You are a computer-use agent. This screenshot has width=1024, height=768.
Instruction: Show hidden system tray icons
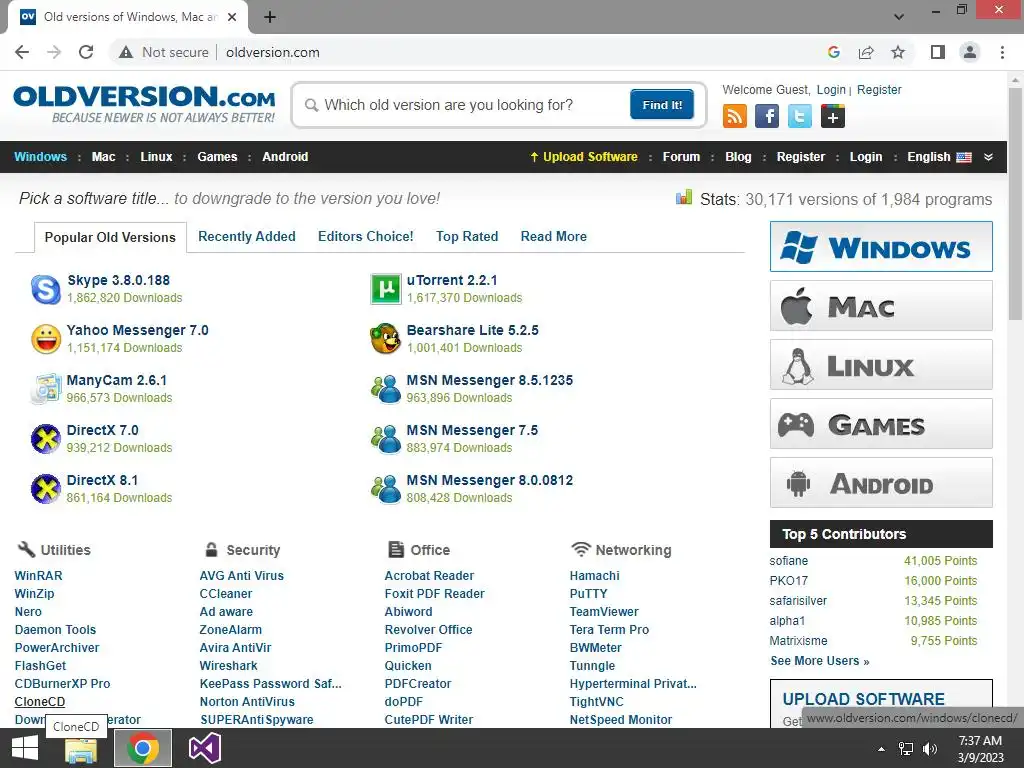(881, 749)
